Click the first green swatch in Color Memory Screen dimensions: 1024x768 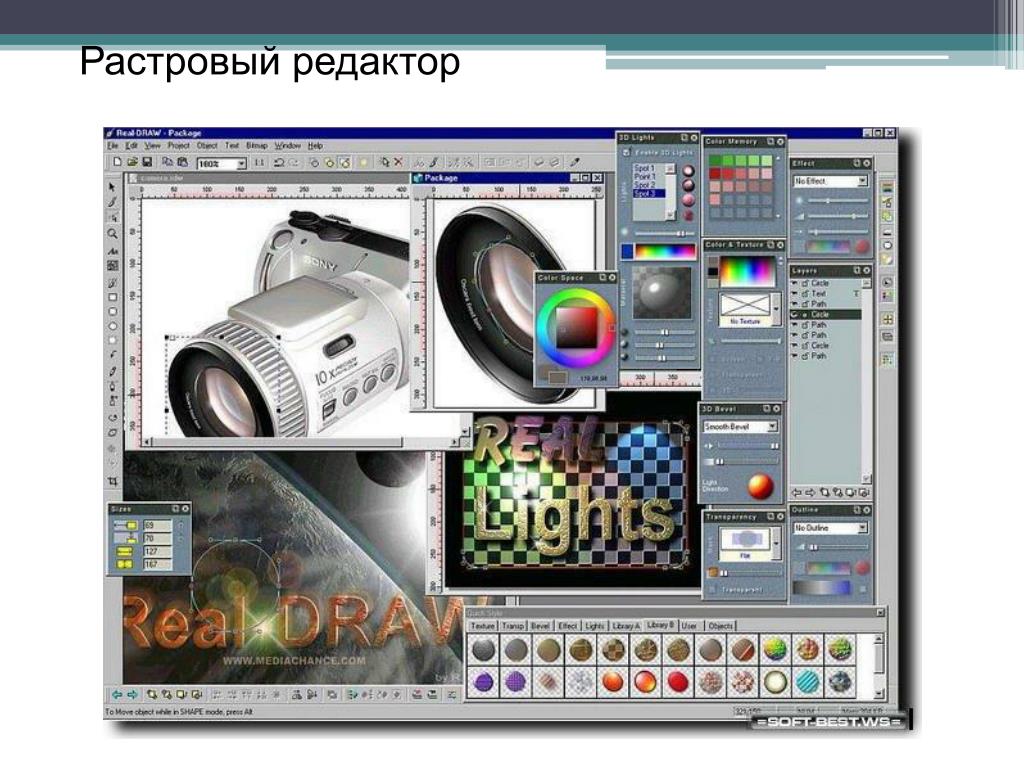point(715,161)
